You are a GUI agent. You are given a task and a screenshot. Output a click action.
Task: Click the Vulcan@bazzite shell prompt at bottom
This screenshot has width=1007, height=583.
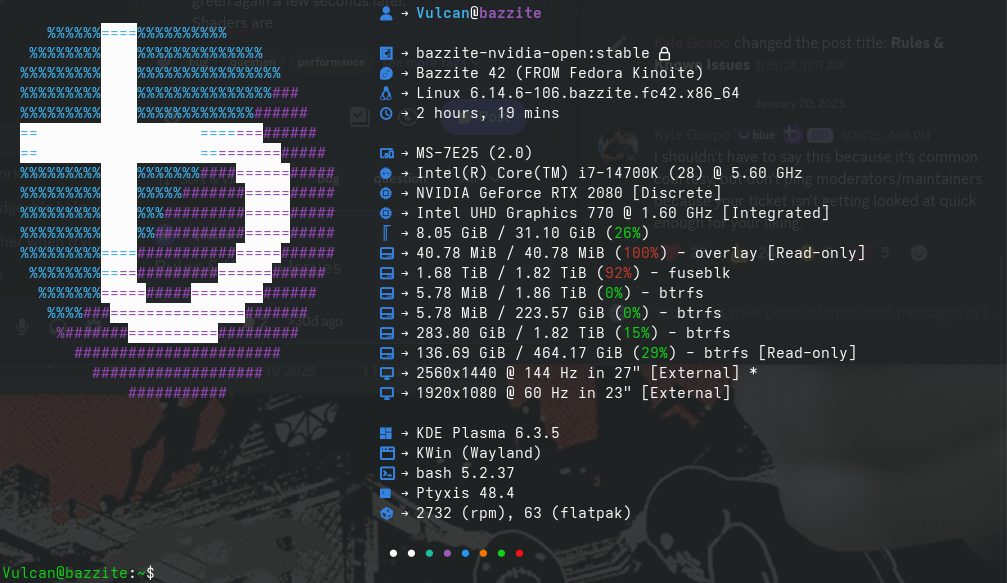78,573
